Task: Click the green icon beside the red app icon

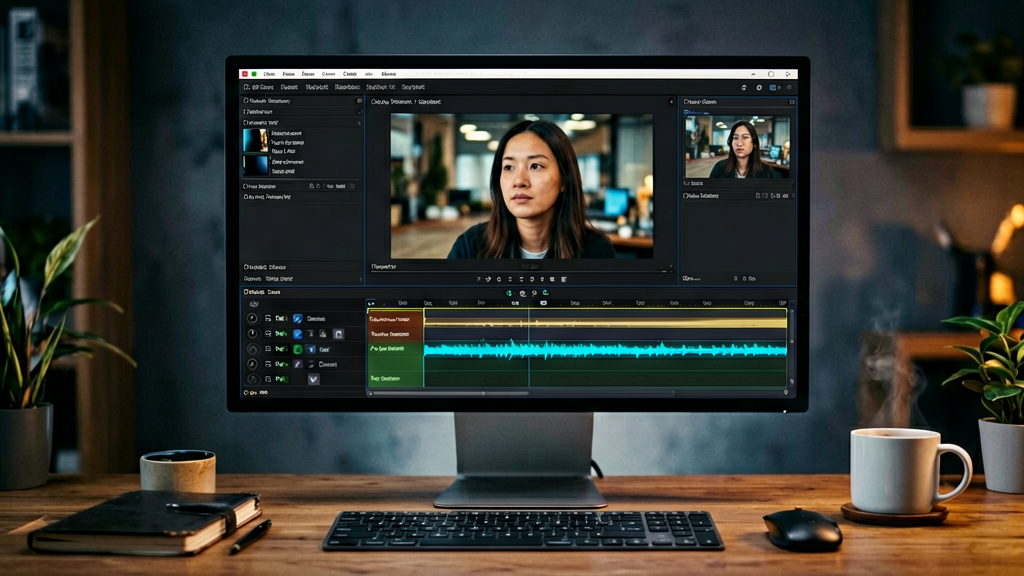Action: click(254, 74)
